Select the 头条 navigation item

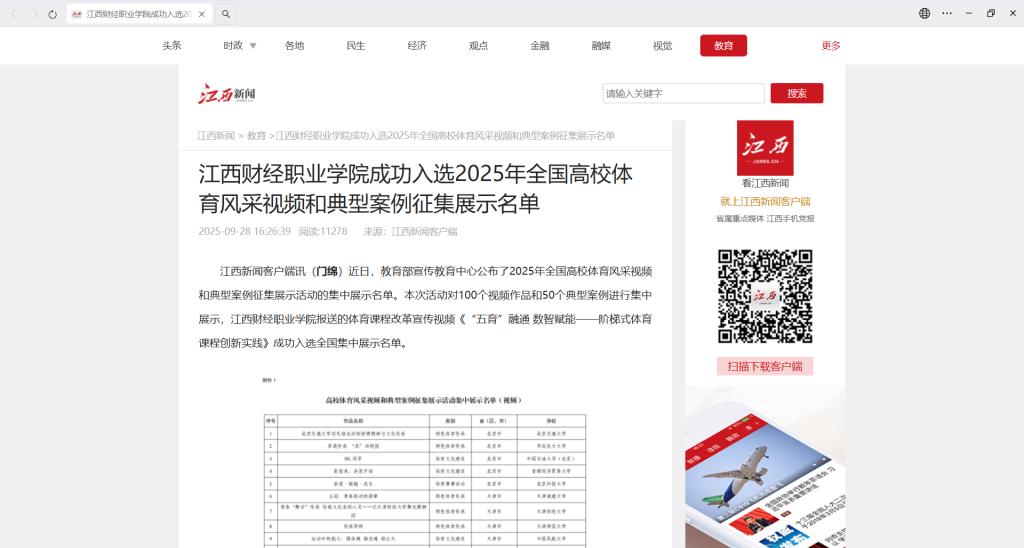coord(172,46)
